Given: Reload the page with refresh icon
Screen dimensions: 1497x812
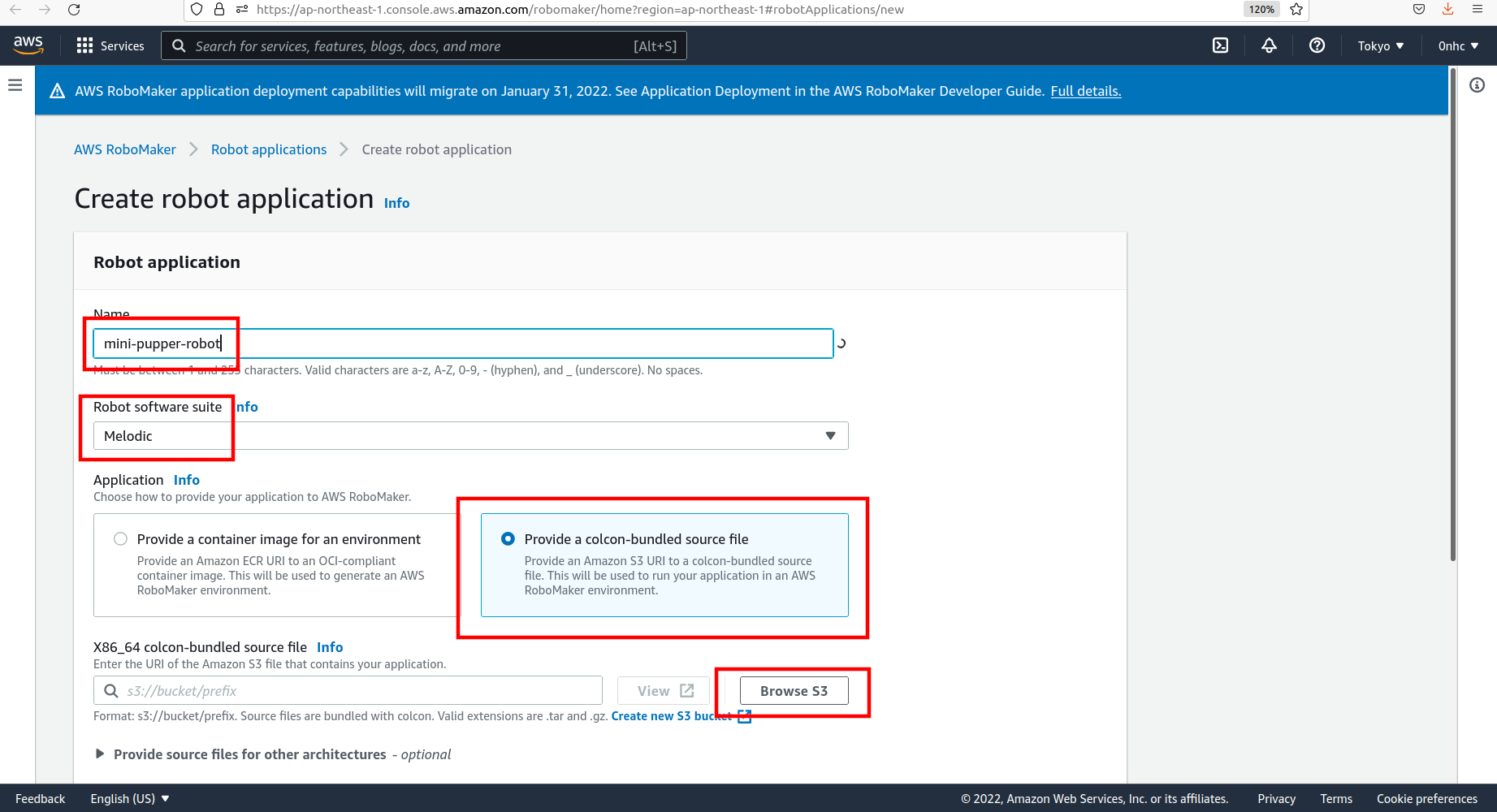Looking at the screenshot, I should [74, 10].
